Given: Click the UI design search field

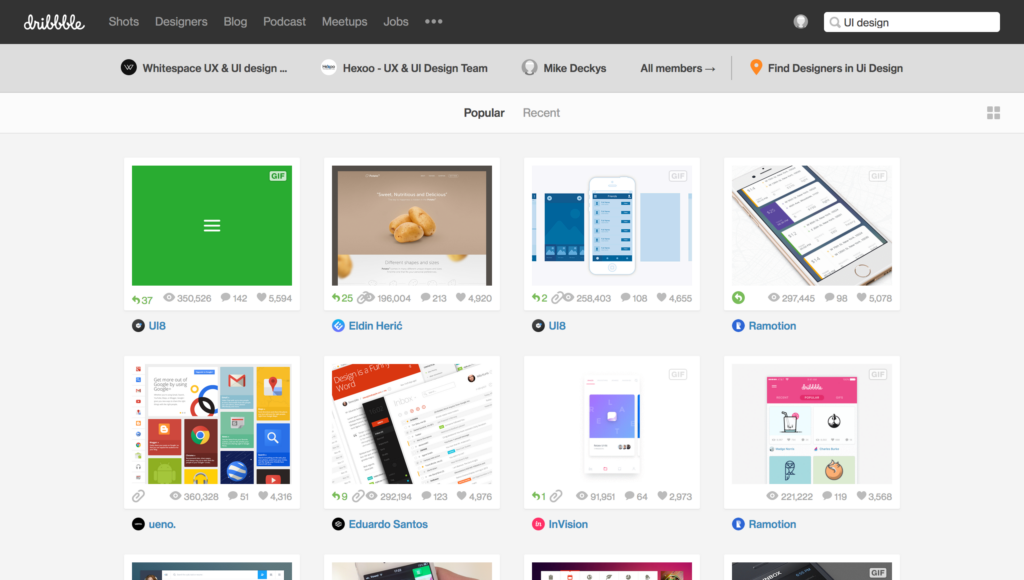Looking at the screenshot, I should coord(912,22).
